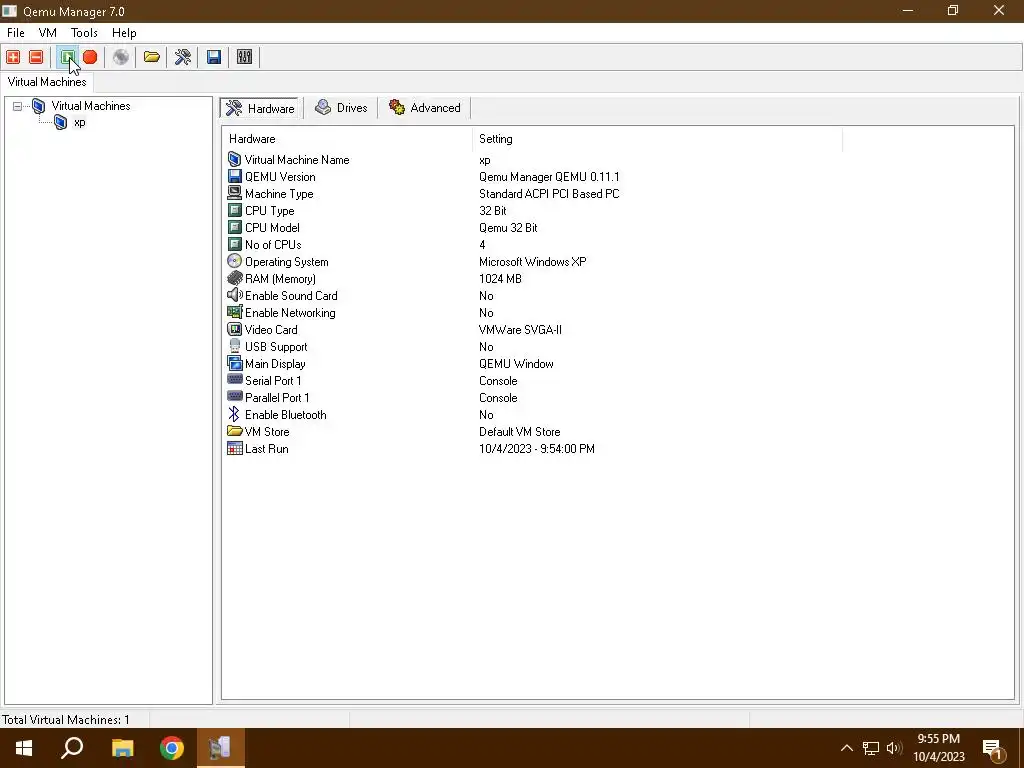1024x768 pixels.
Task: Show hidden system tray icons
Action: 846,748
